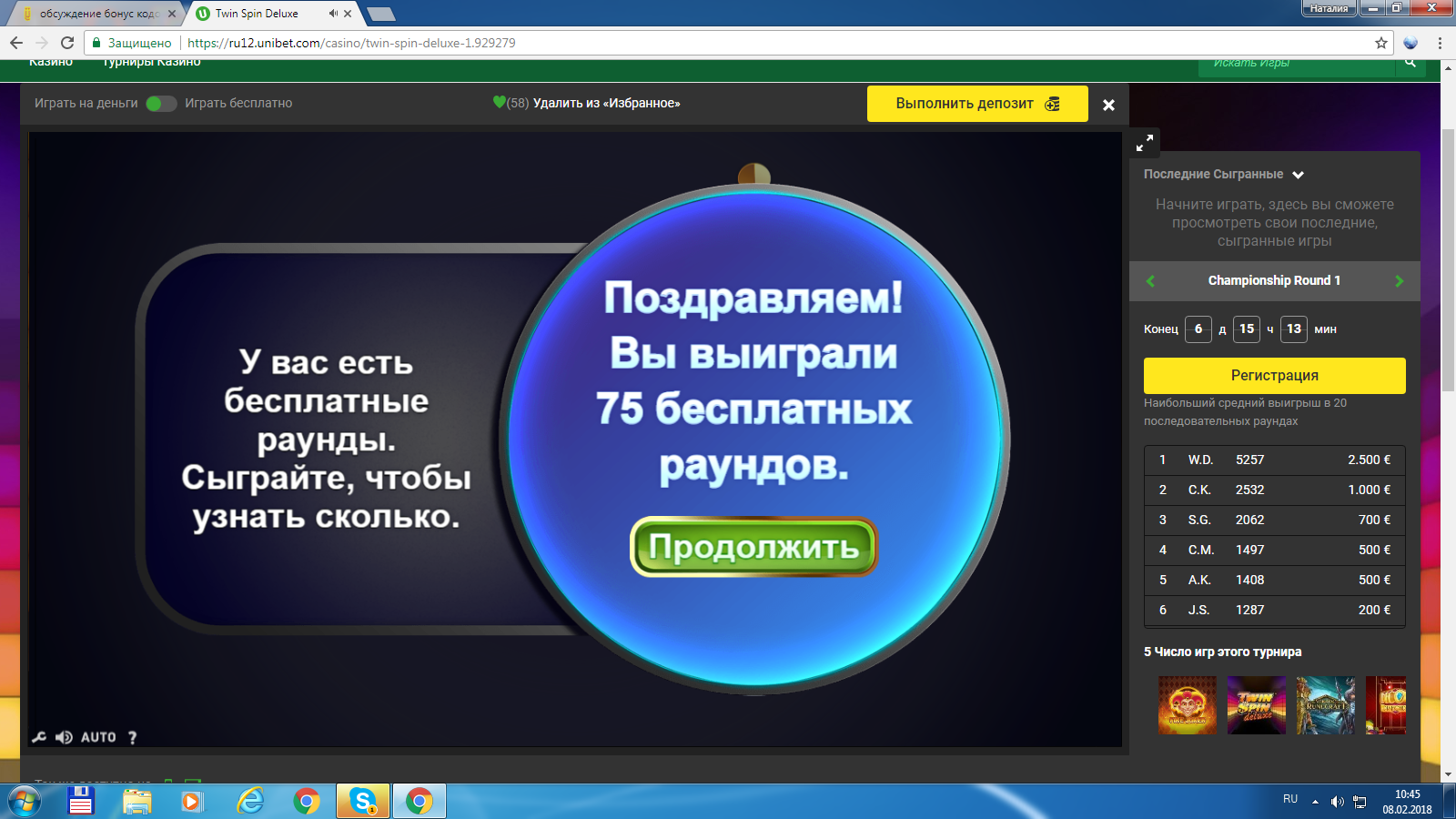Open the Runecraft game thumbnail
This screenshot has height=819, width=1456.
[x=1326, y=705]
